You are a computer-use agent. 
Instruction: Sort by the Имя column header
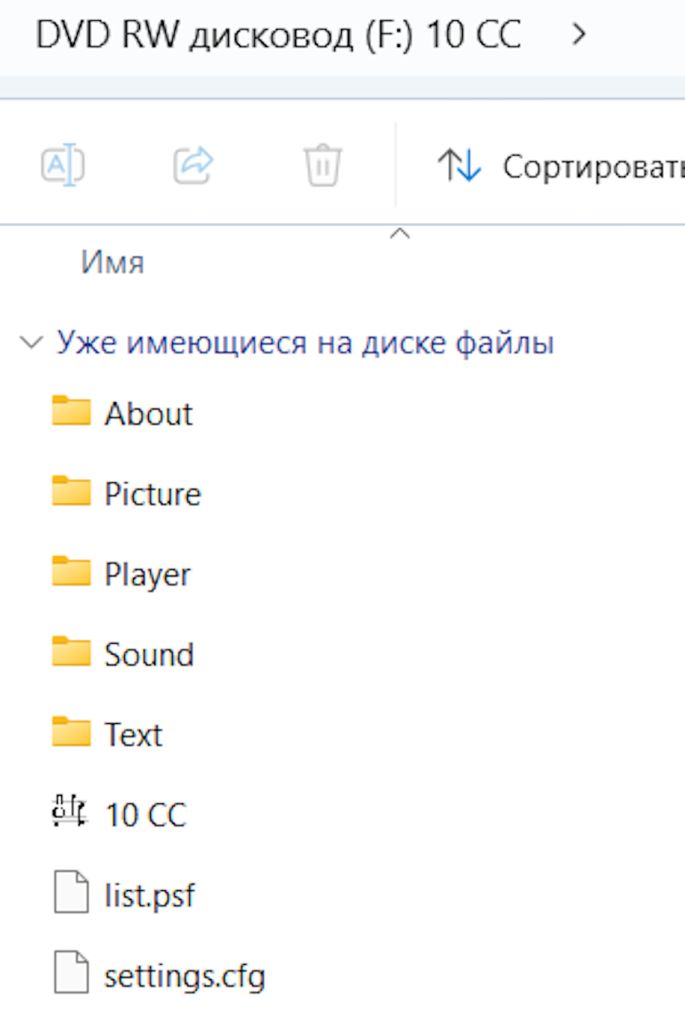pyautogui.click(x=112, y=263)
